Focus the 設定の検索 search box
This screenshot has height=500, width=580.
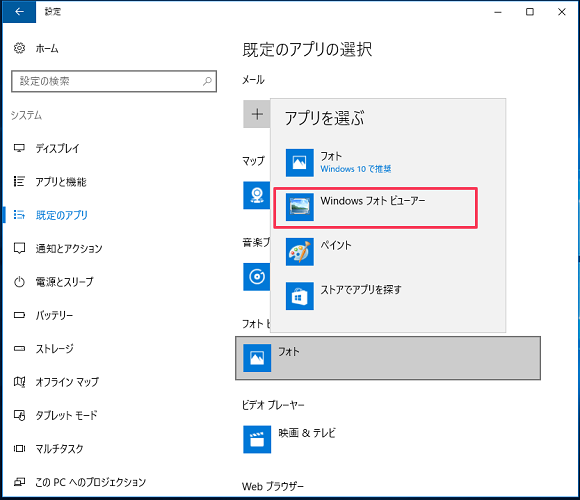tap(114, 81)
